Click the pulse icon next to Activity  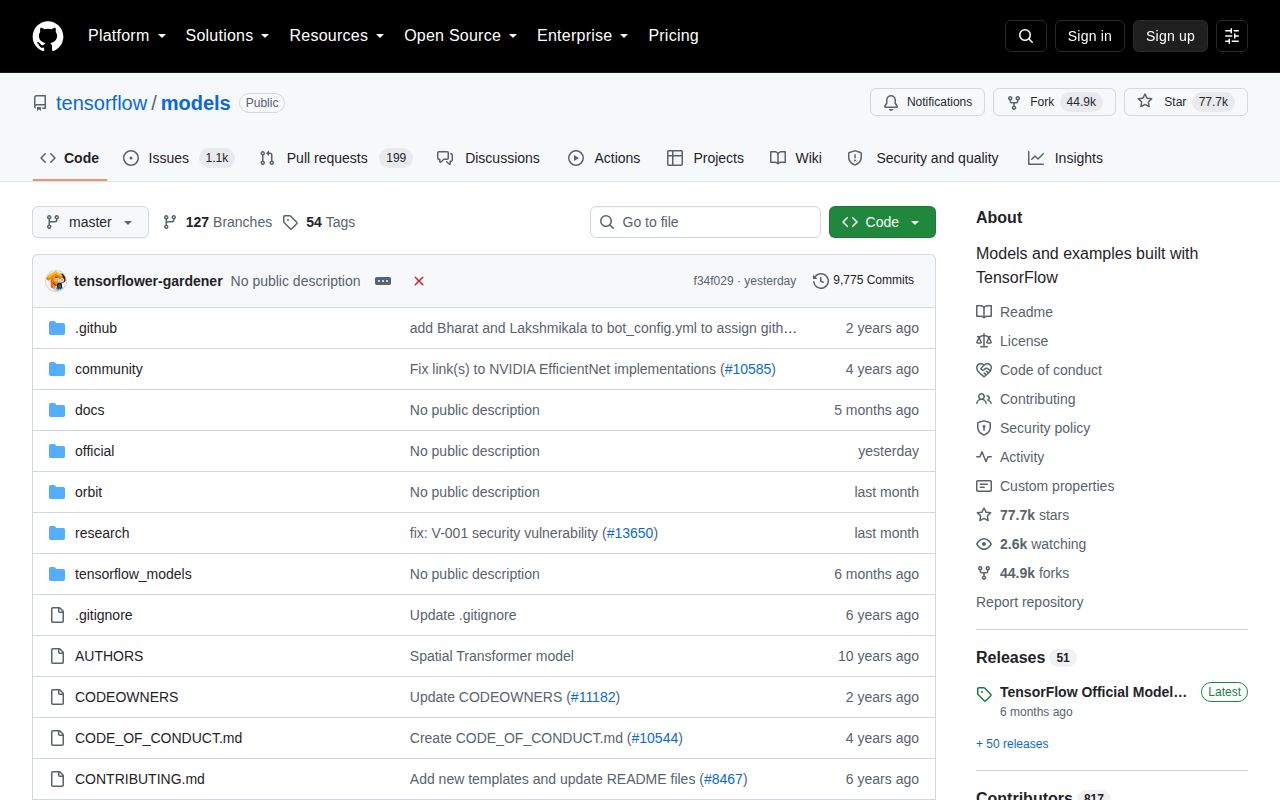984,457
